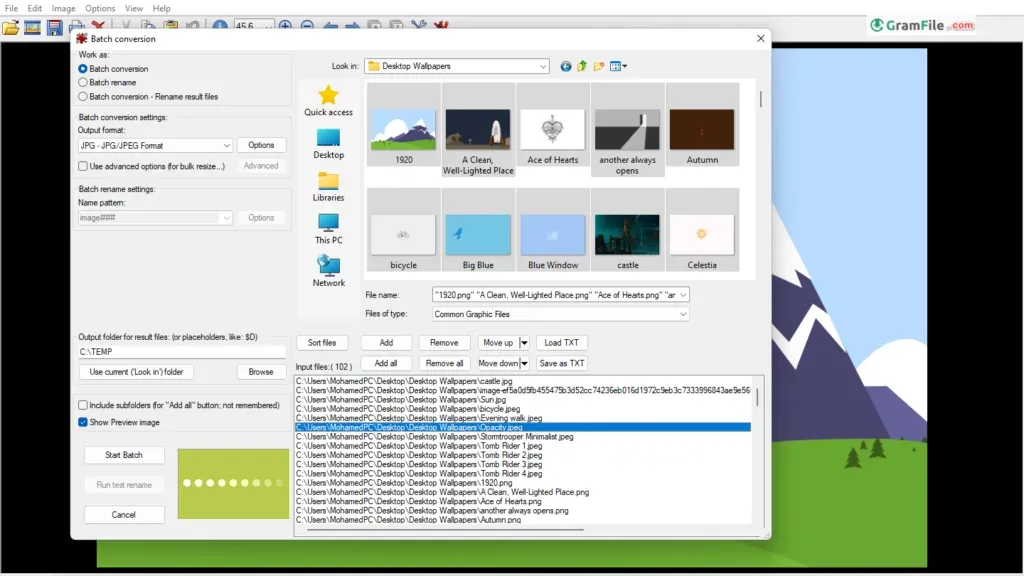Open the View Menu grid icon
1024x576 pixels.
pos(618,66)
